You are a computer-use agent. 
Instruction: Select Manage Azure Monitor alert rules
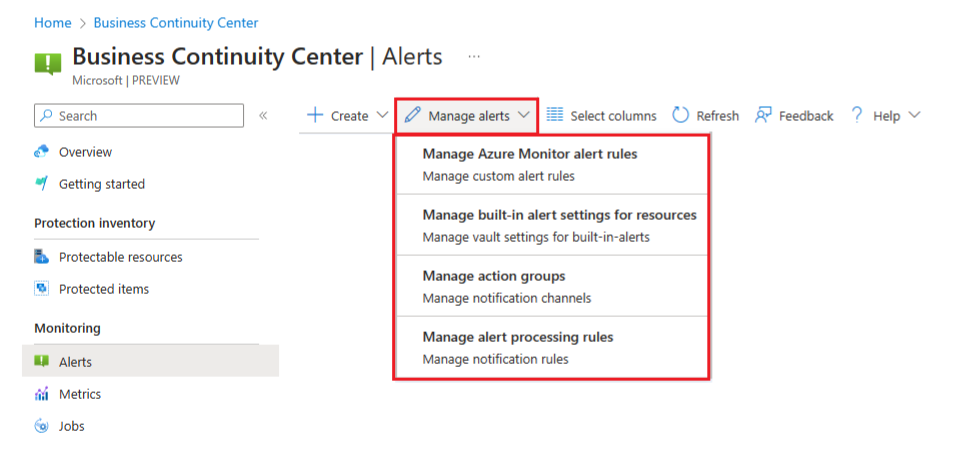click(x=552, y=164)
